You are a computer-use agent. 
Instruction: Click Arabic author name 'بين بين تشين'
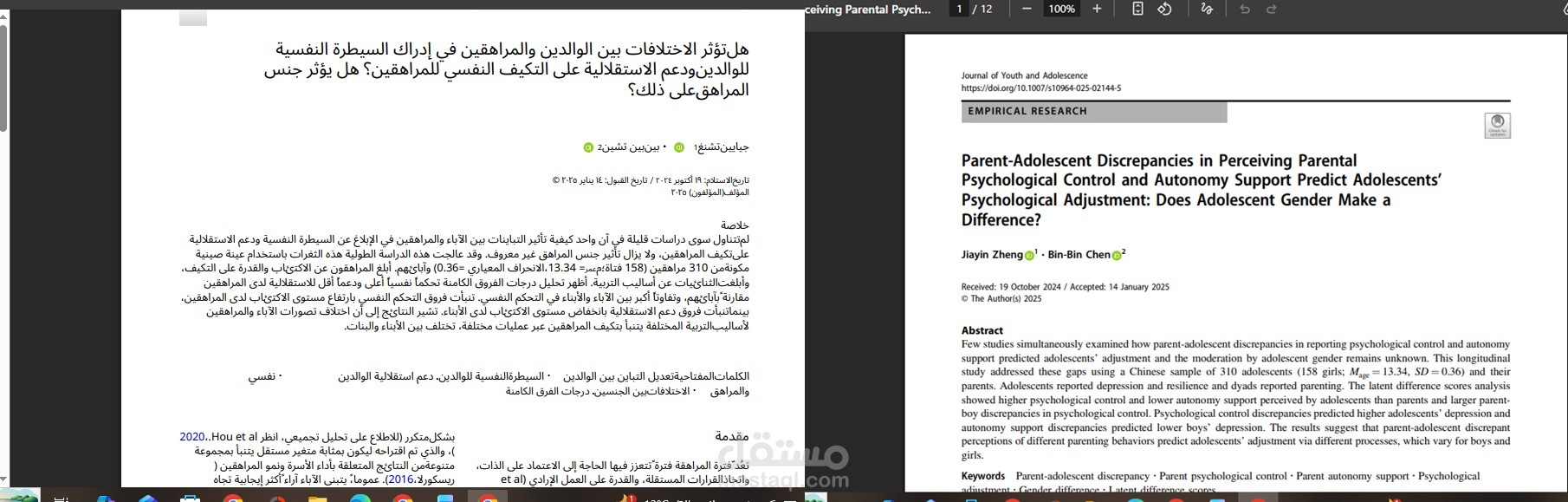click(x=630, y=147)
